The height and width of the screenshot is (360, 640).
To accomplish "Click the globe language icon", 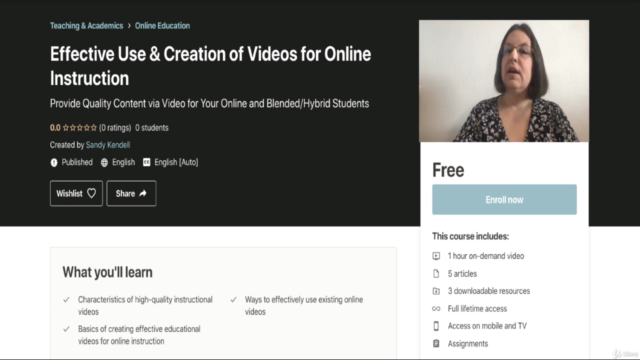I will coord(104,162).
